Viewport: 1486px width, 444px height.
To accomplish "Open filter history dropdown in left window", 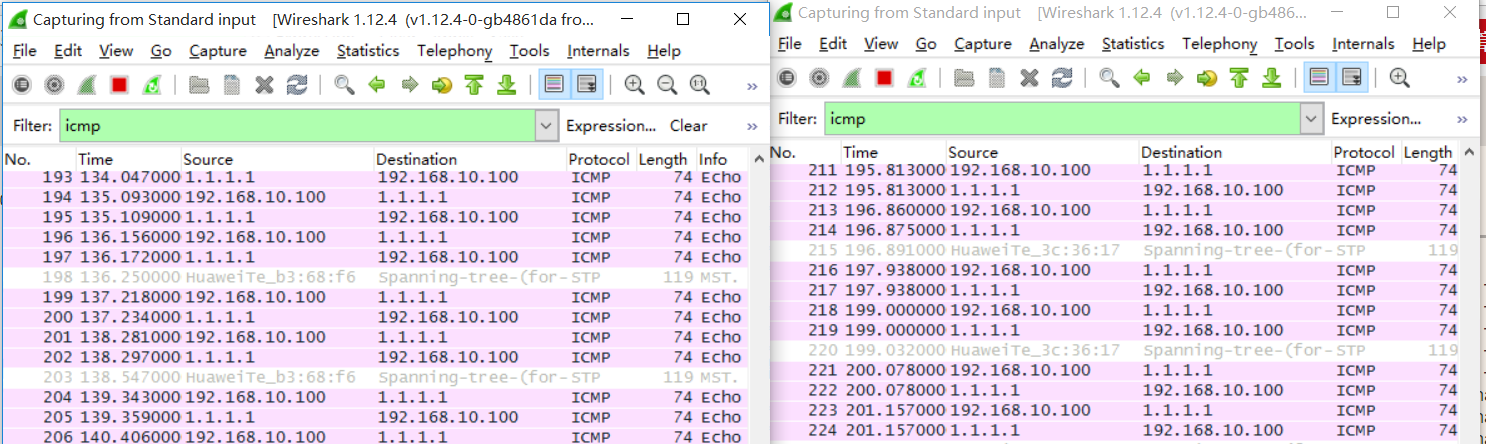I will coord(546,126).
